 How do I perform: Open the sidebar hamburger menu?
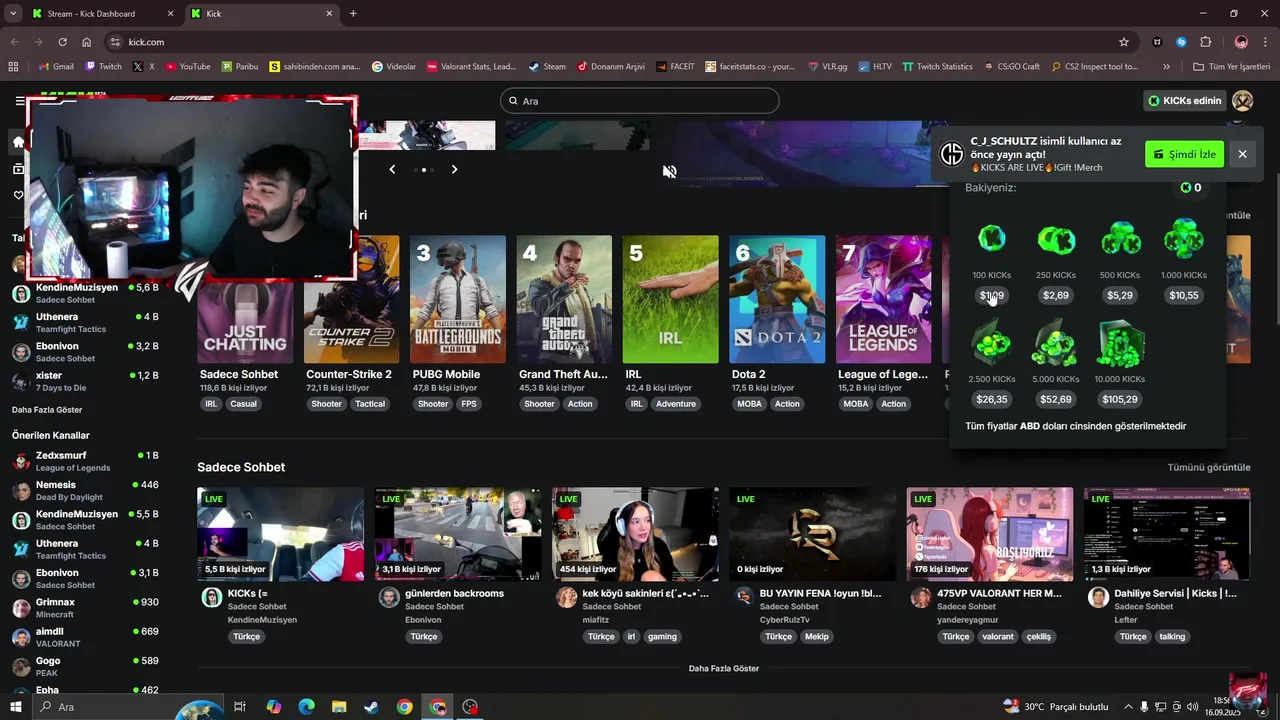(19, 101)
